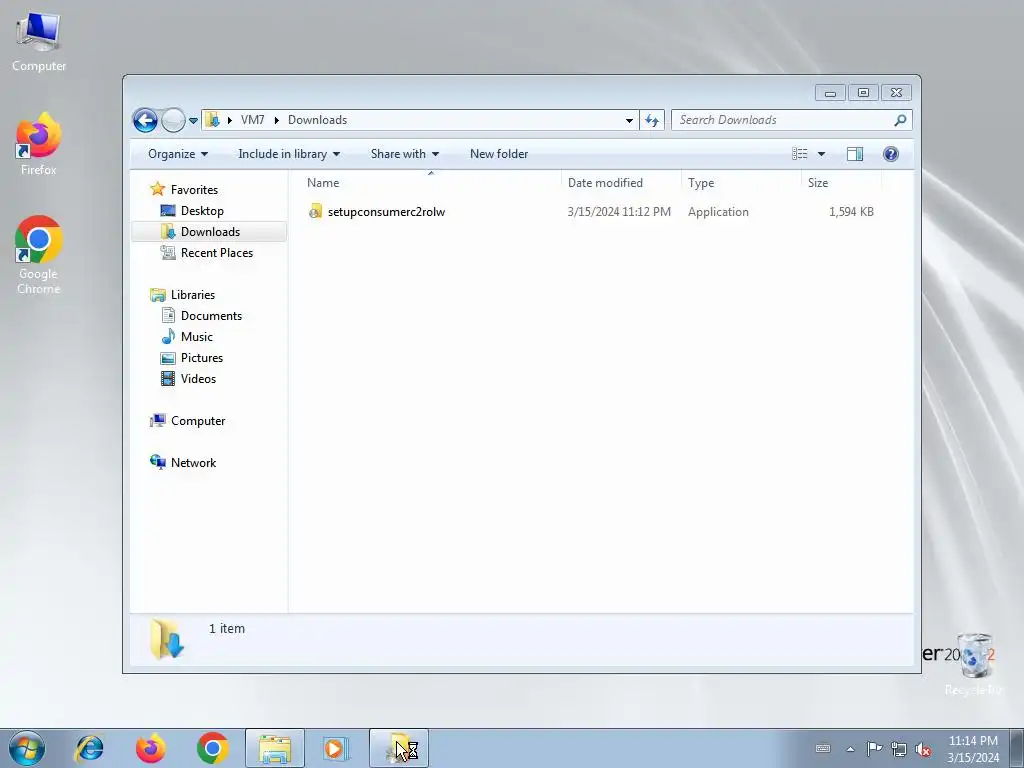Open the Music library
The height and width of the screenshot is (768, 1024).
pyautogui.click(x=197, y=336)
